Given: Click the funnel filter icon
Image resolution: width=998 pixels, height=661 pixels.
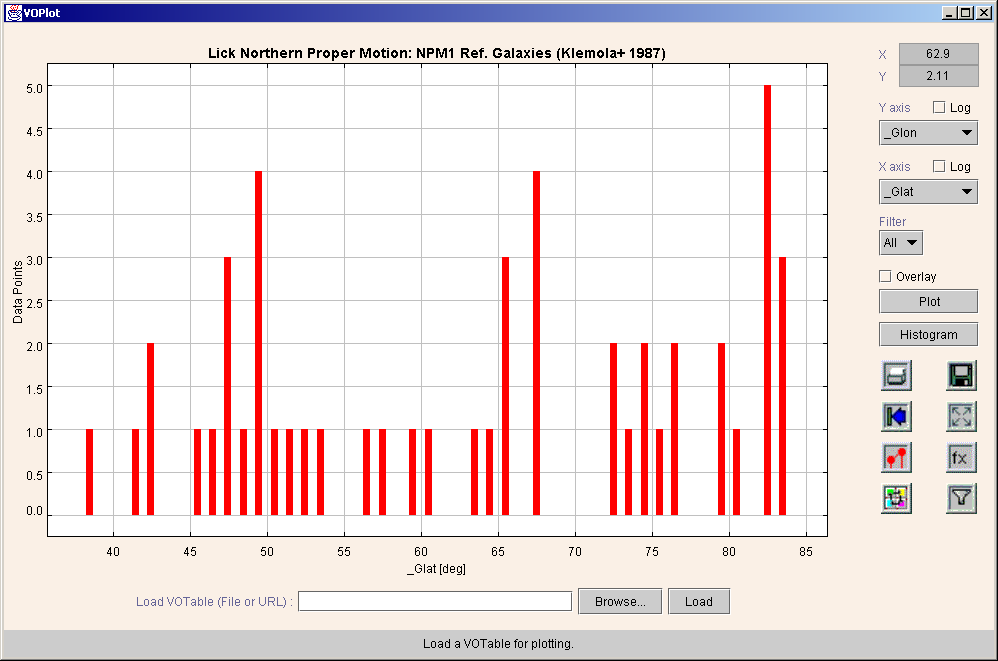Looking at the screenshot, I should 961,498.
